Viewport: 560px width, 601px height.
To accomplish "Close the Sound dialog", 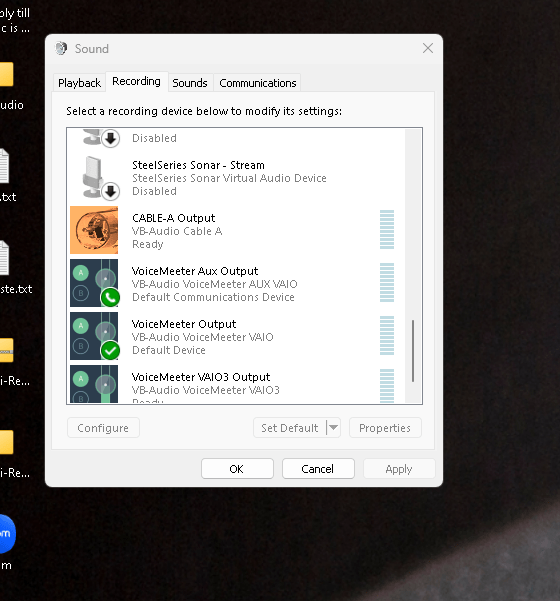I will point(428,48).
